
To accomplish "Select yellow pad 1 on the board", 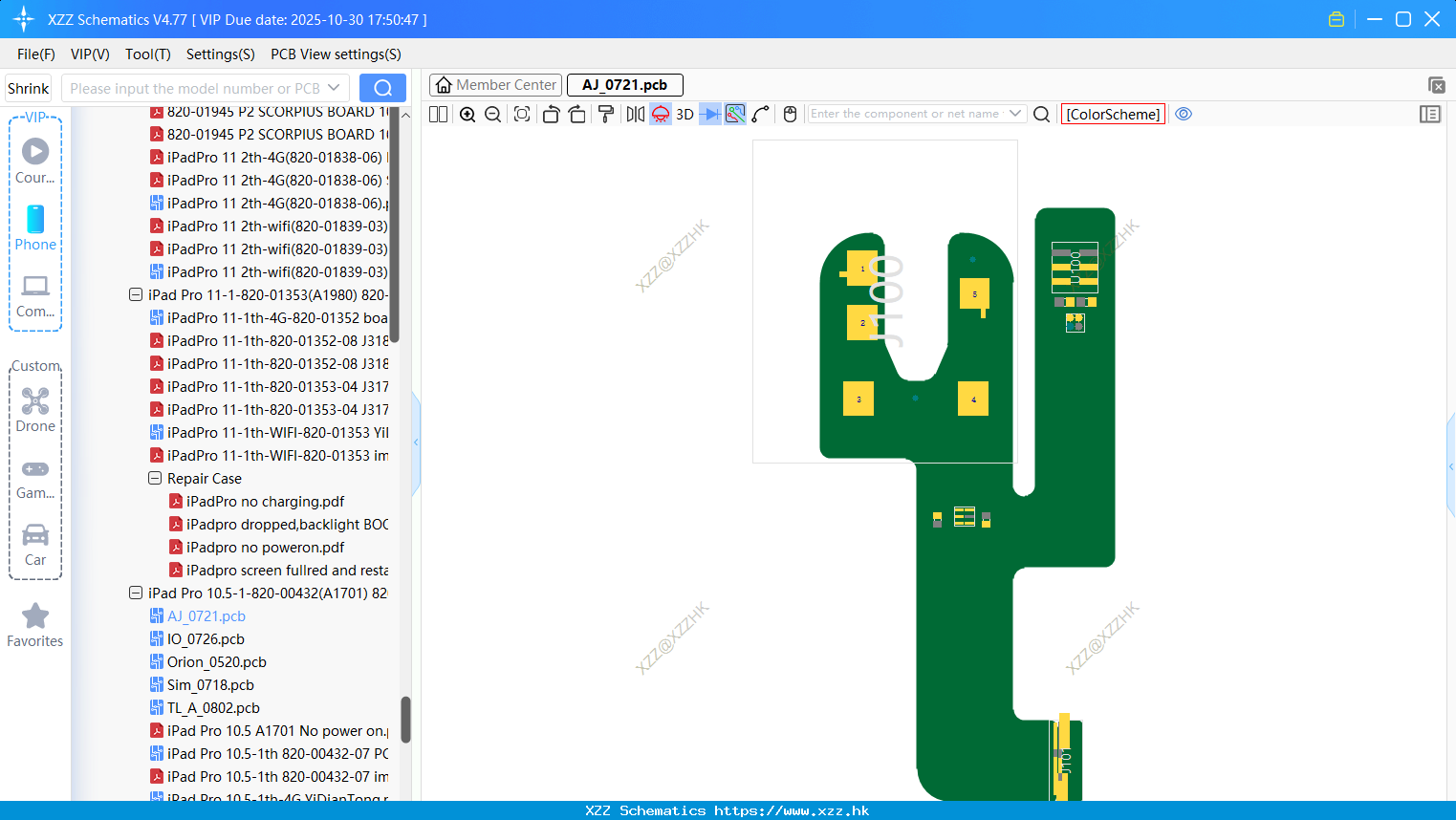I will pos(861,269).
